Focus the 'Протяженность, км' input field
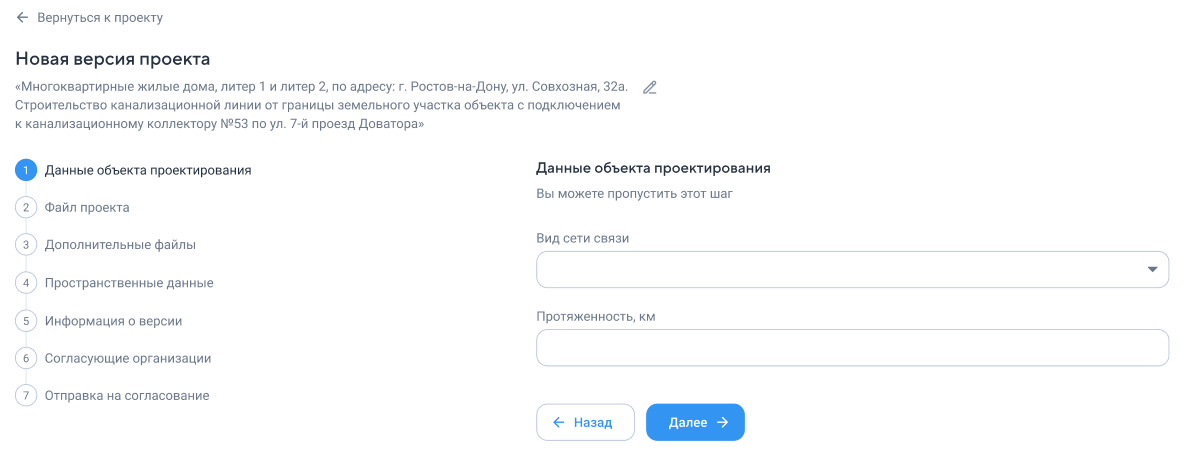This screenshot has height=463, width=1187. pyautogui.click(x=852, y=347)
